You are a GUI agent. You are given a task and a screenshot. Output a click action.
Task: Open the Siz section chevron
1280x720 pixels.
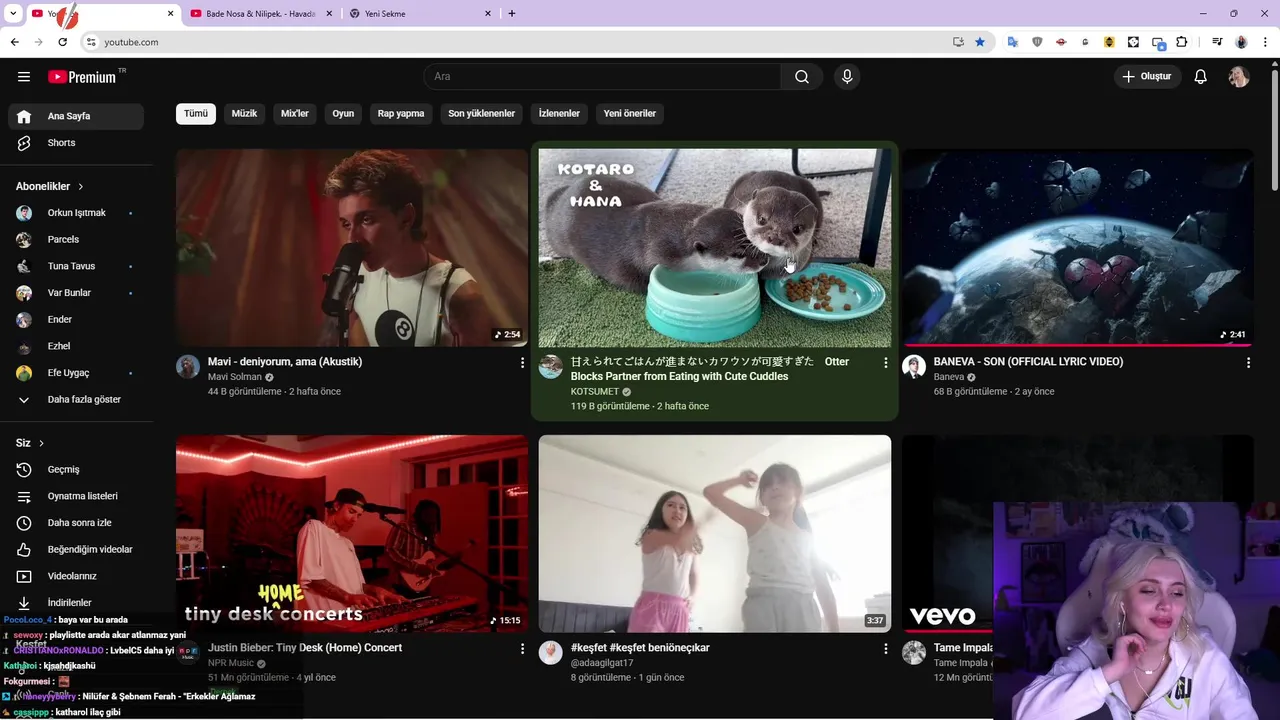pos(41,443)
